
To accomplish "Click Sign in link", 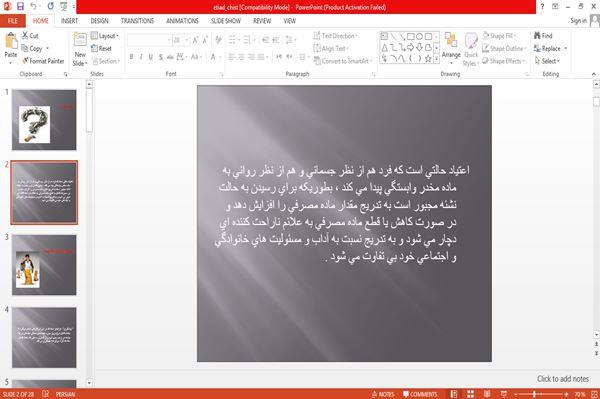I will coord(578,21).
